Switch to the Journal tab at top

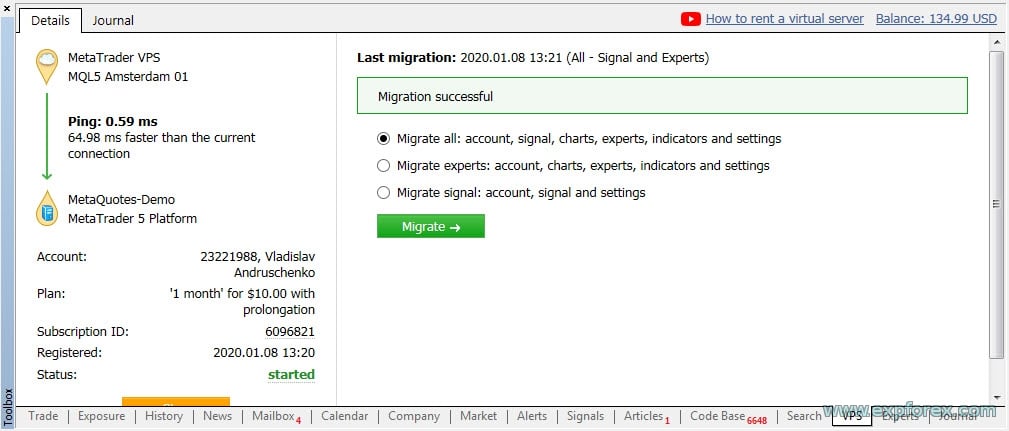113,21
